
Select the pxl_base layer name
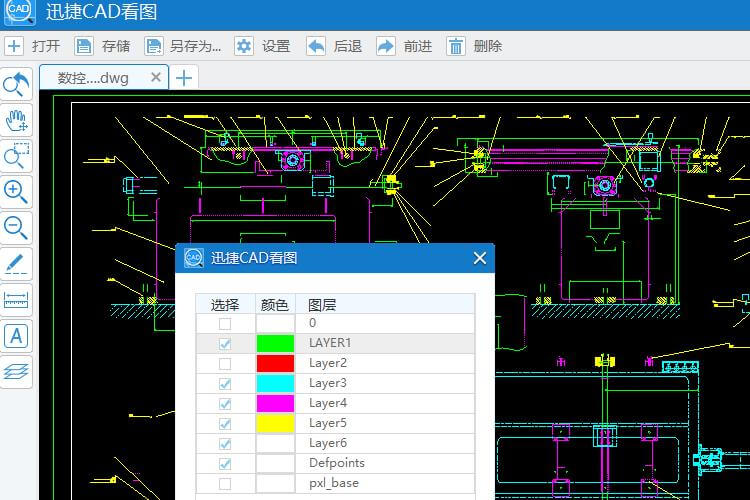point(334,483)
